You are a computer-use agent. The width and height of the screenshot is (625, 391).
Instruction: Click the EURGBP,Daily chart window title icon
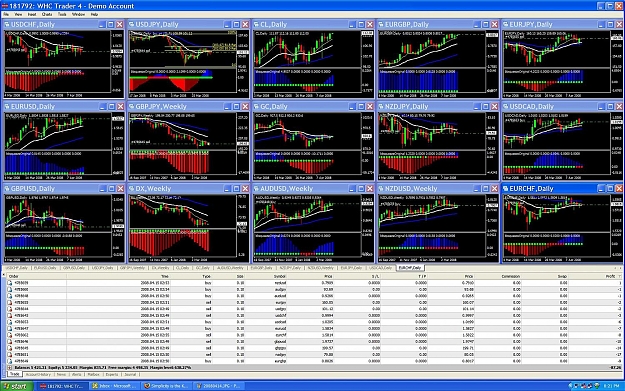(x=381, y=24)
